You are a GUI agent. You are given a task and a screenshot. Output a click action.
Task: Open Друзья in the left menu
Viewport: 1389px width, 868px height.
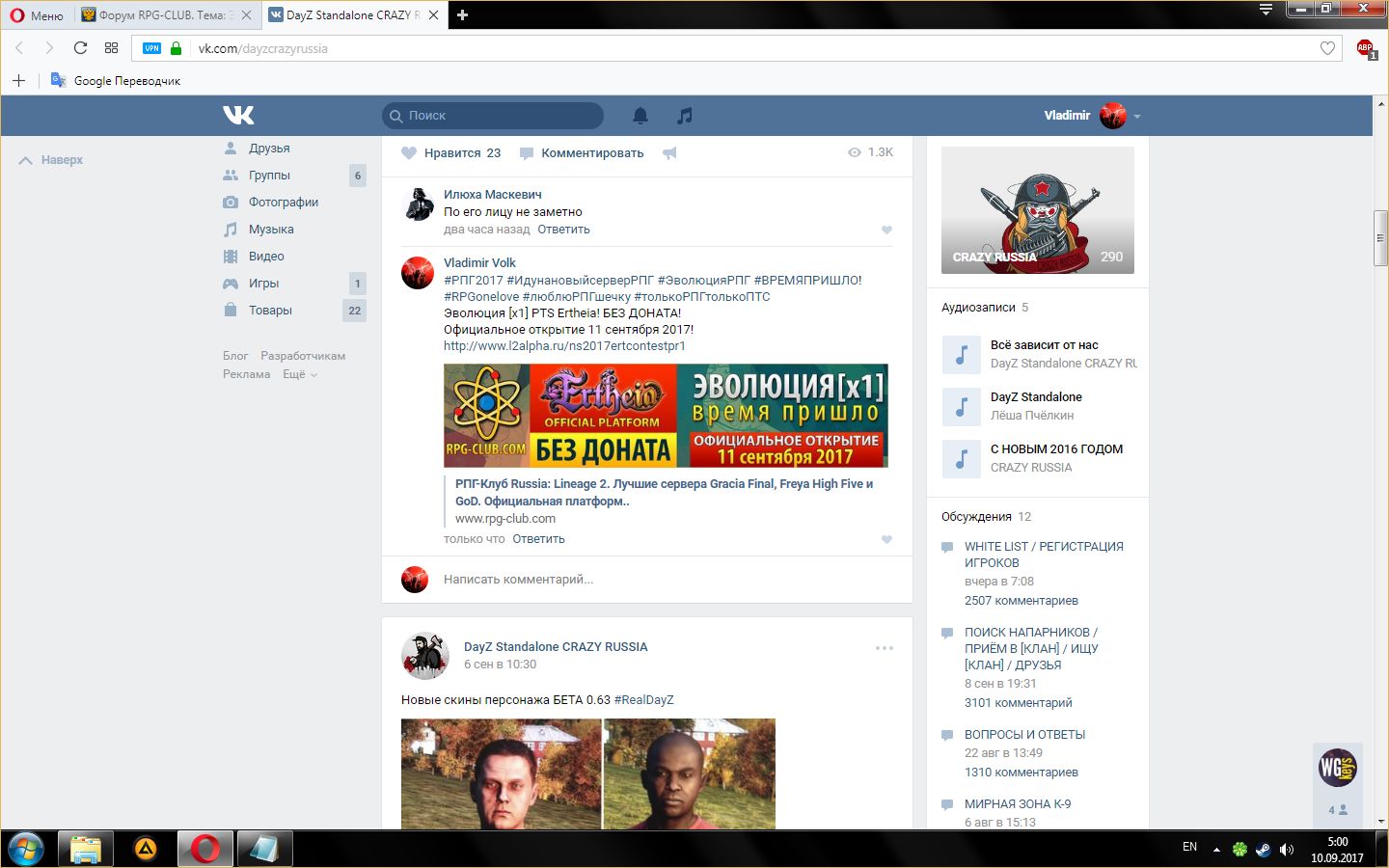pyautogui.click(x=269, y=149)
